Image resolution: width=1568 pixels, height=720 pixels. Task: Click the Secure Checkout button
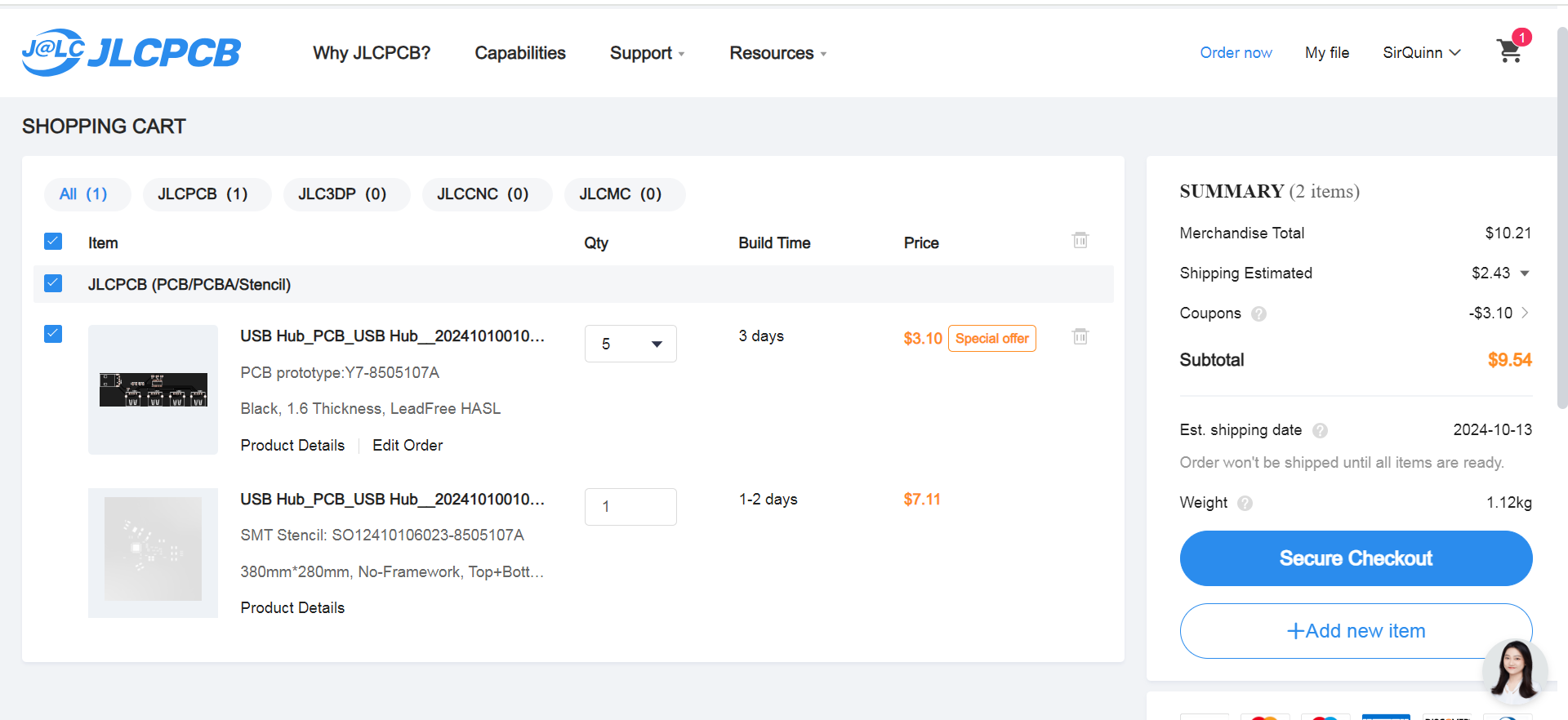point(1356,558)
